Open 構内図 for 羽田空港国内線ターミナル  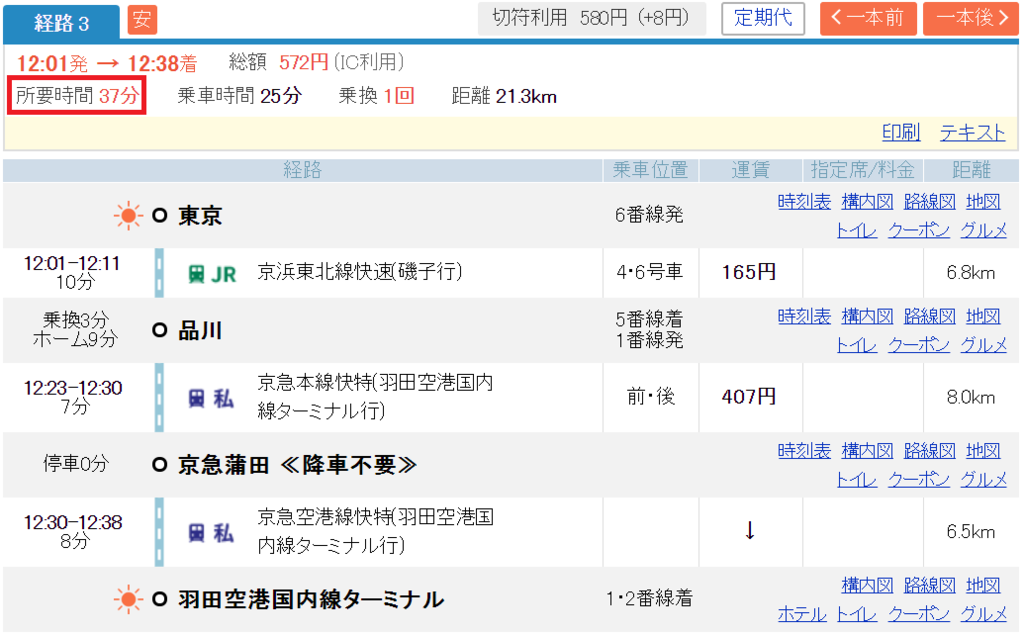coord(867,585)
